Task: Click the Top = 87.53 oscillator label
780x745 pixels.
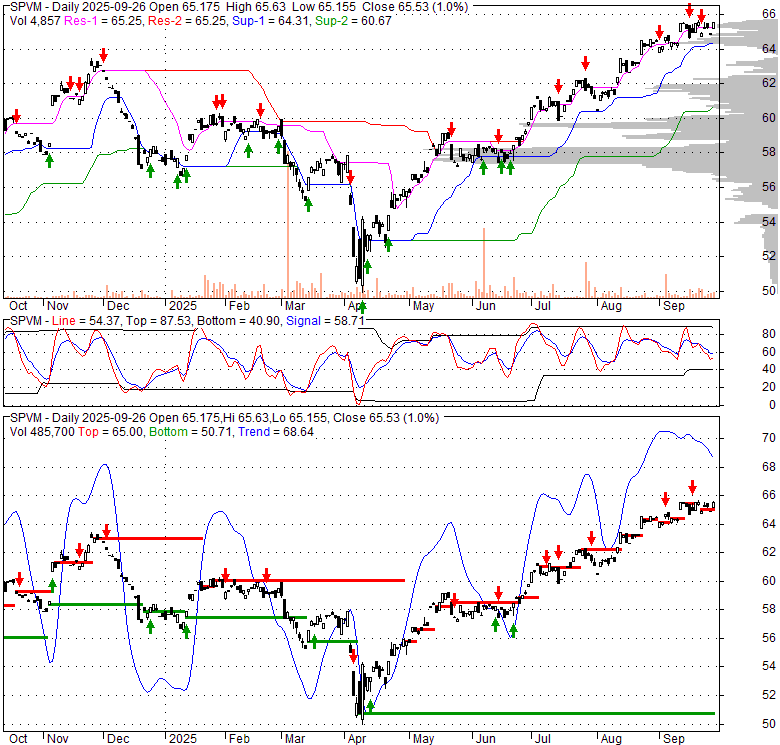Action: pyautogui.click(x=158, y=321)
